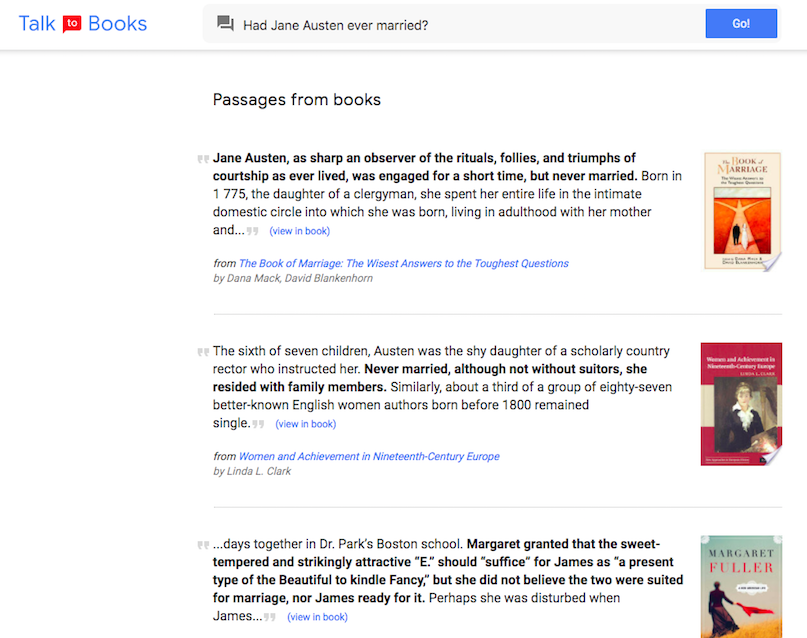This screenshot has width=807, height=638.
Task: Click the opening quote icon of third passage
Action: click(203, 545)
